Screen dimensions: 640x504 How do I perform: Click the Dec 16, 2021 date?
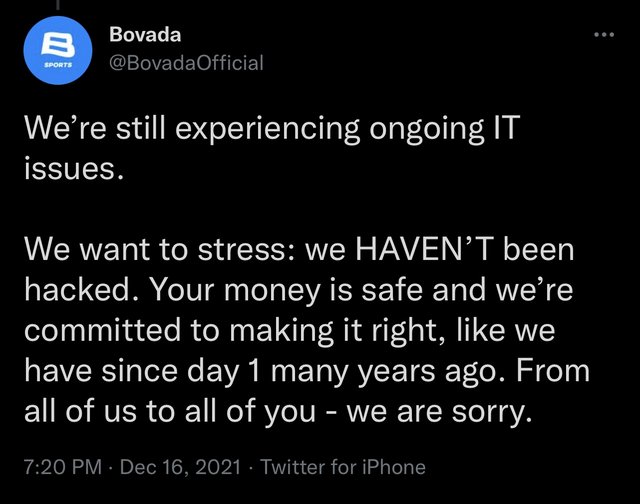(180, 467)
